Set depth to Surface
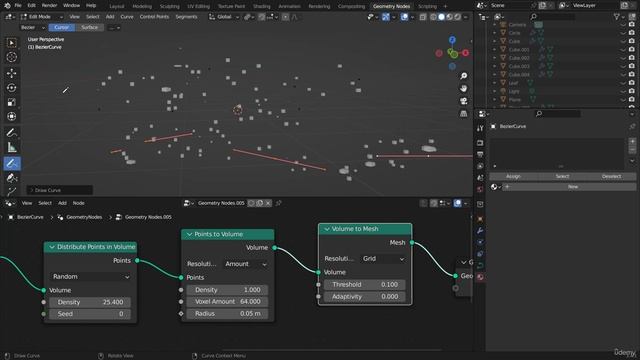Screen dimensions: 640x360 coord(89,27)
